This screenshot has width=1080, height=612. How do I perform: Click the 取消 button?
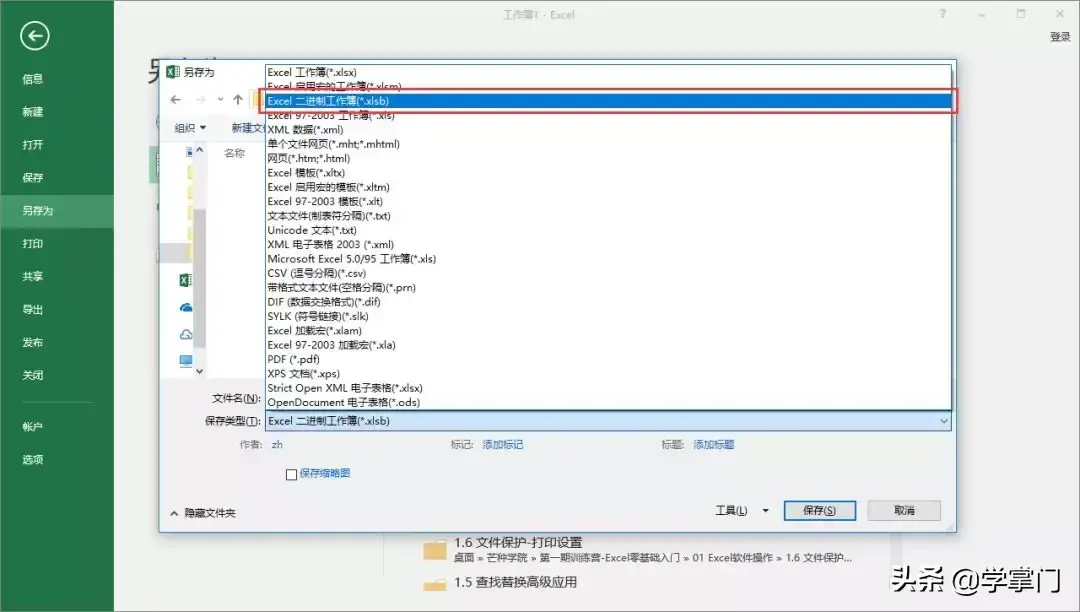click(904, 510)
